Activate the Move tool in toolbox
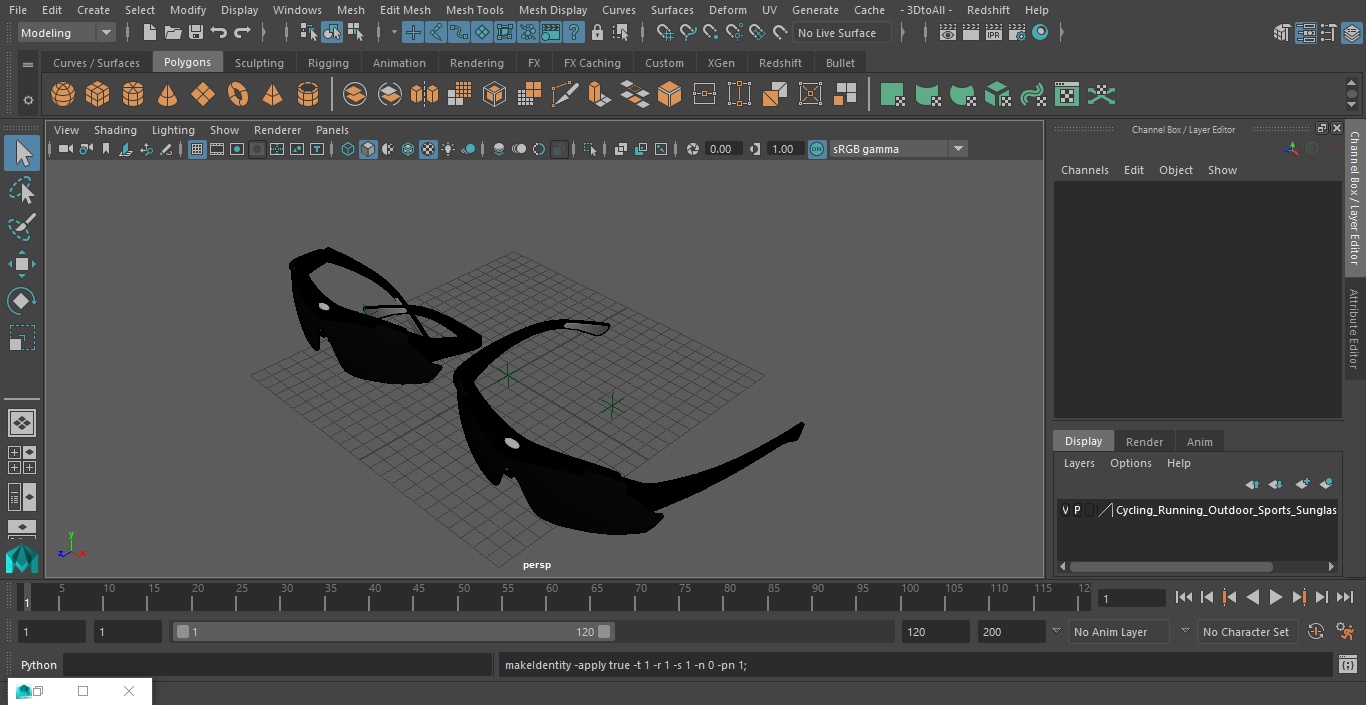This screenshot has width=1366, height=705. 21,265
